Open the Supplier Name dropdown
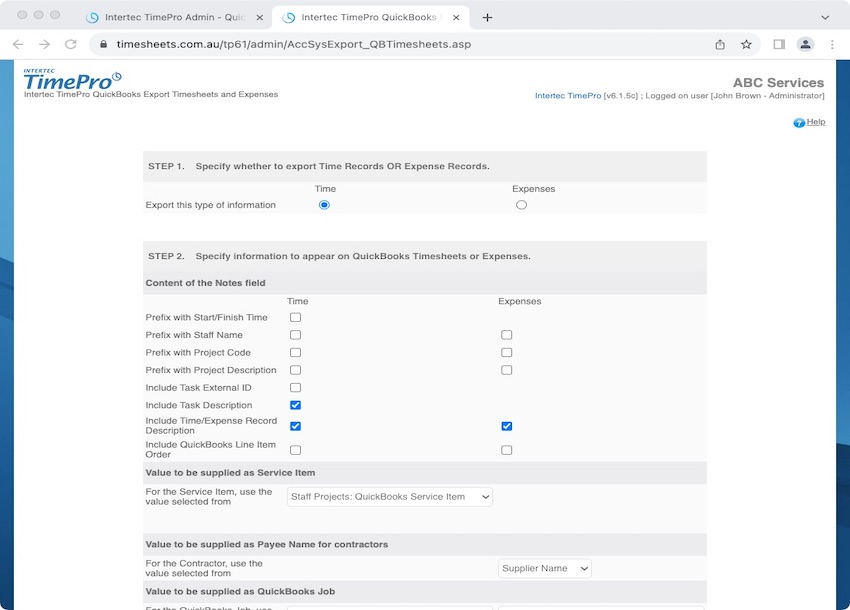The width and height of the screenshot is (850, 610). 545,568
